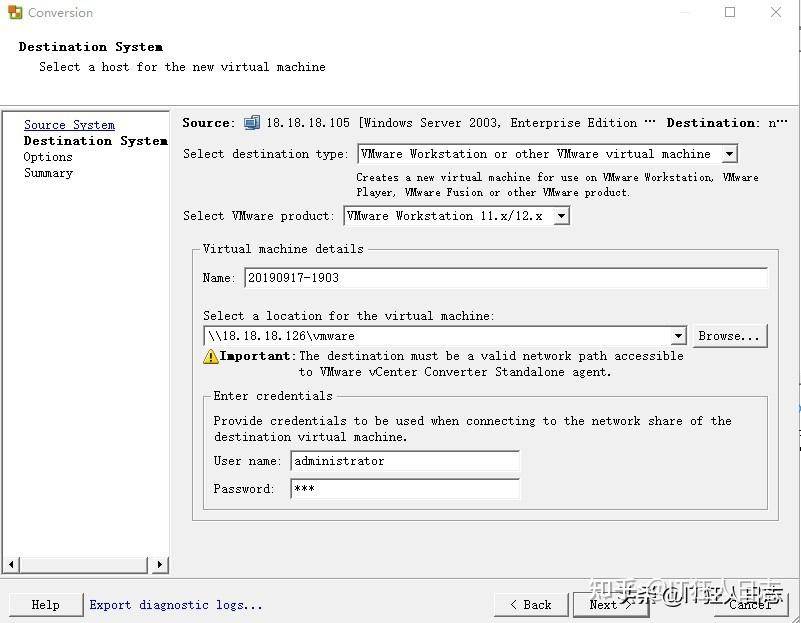The width and height of the screenshot is (801, 623).
Task: Click the Enter credentials group label
Action: [273, 396]
